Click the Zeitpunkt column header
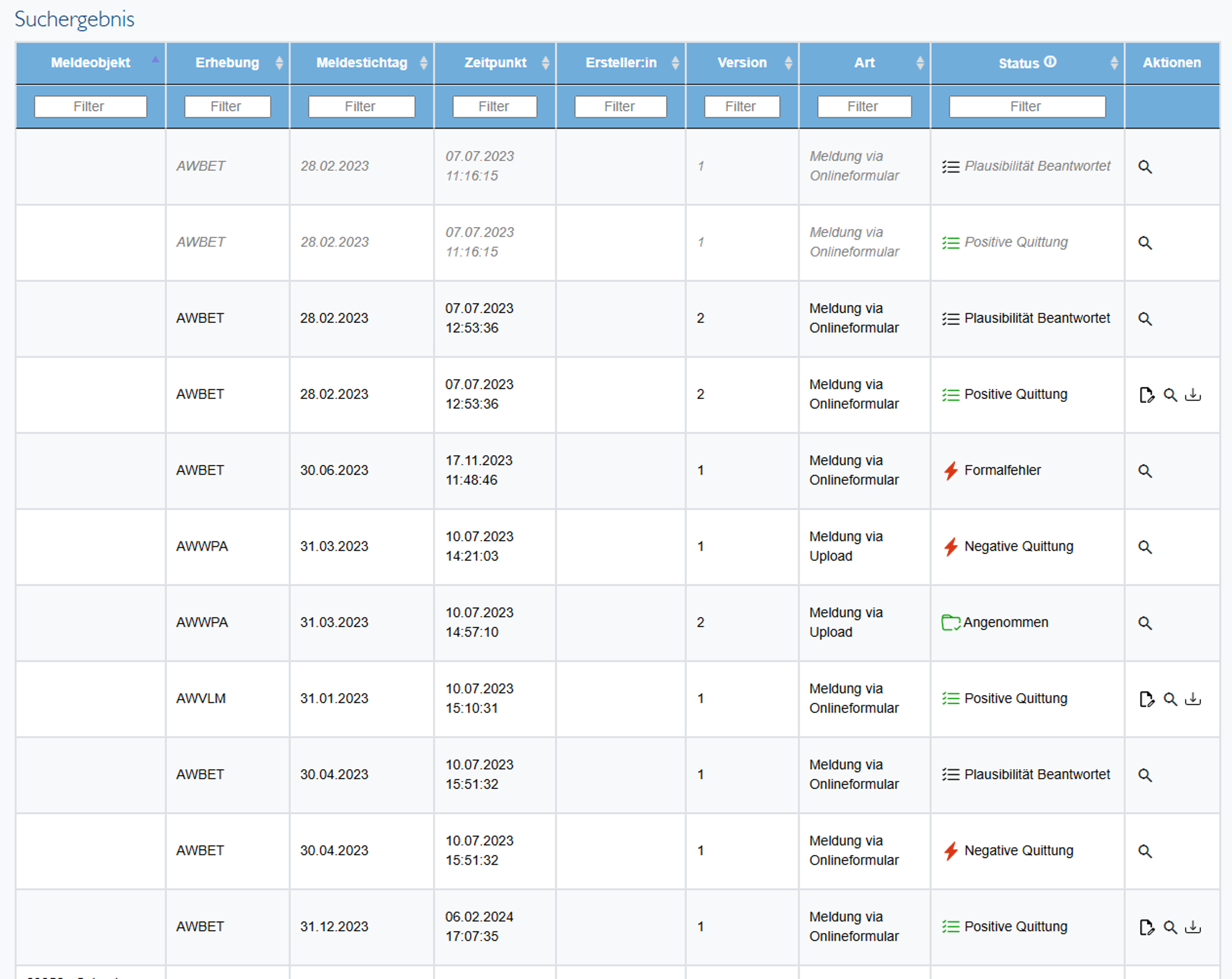The height and width of the screenshot is (979, 1232). pyautogui.click(x=495, y=63)
